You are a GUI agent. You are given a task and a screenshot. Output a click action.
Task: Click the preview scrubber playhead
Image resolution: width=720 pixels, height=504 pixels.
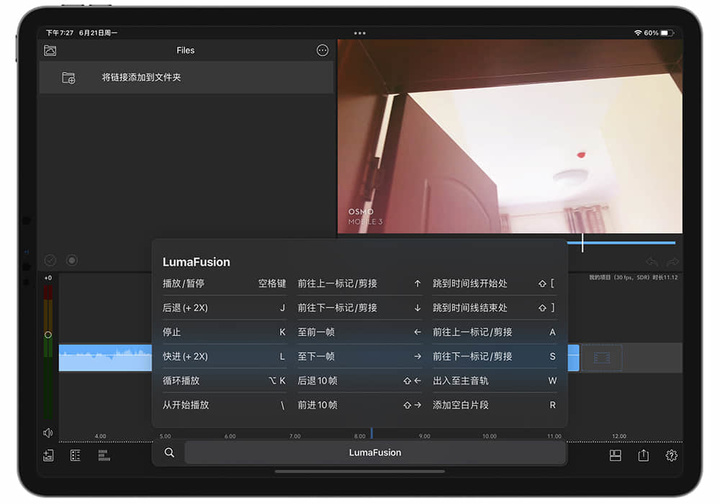pyautogui.click(x=582, y=242)
